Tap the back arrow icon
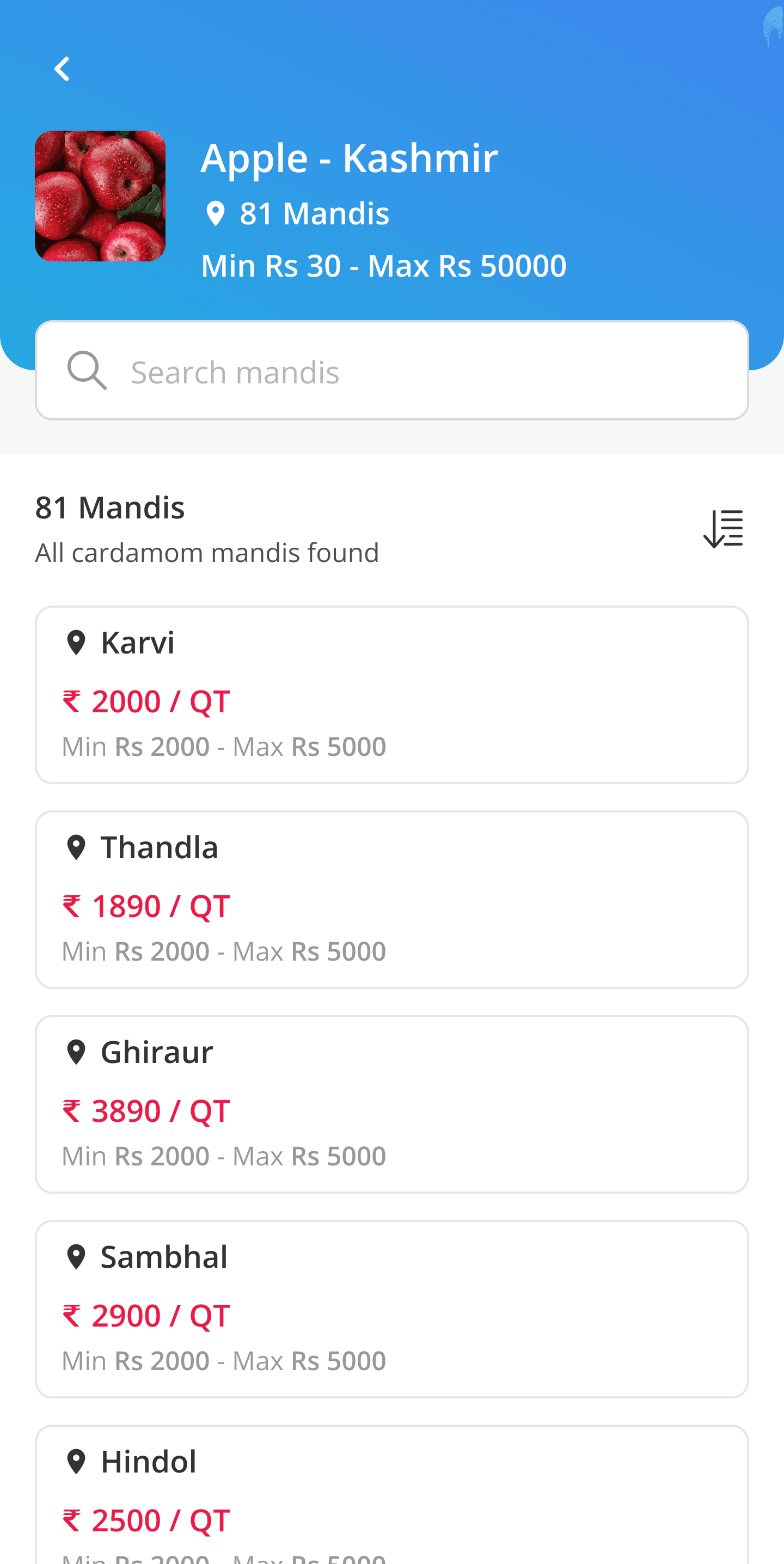The width and height of the screenshot is (784, 1564). (62, 69)
